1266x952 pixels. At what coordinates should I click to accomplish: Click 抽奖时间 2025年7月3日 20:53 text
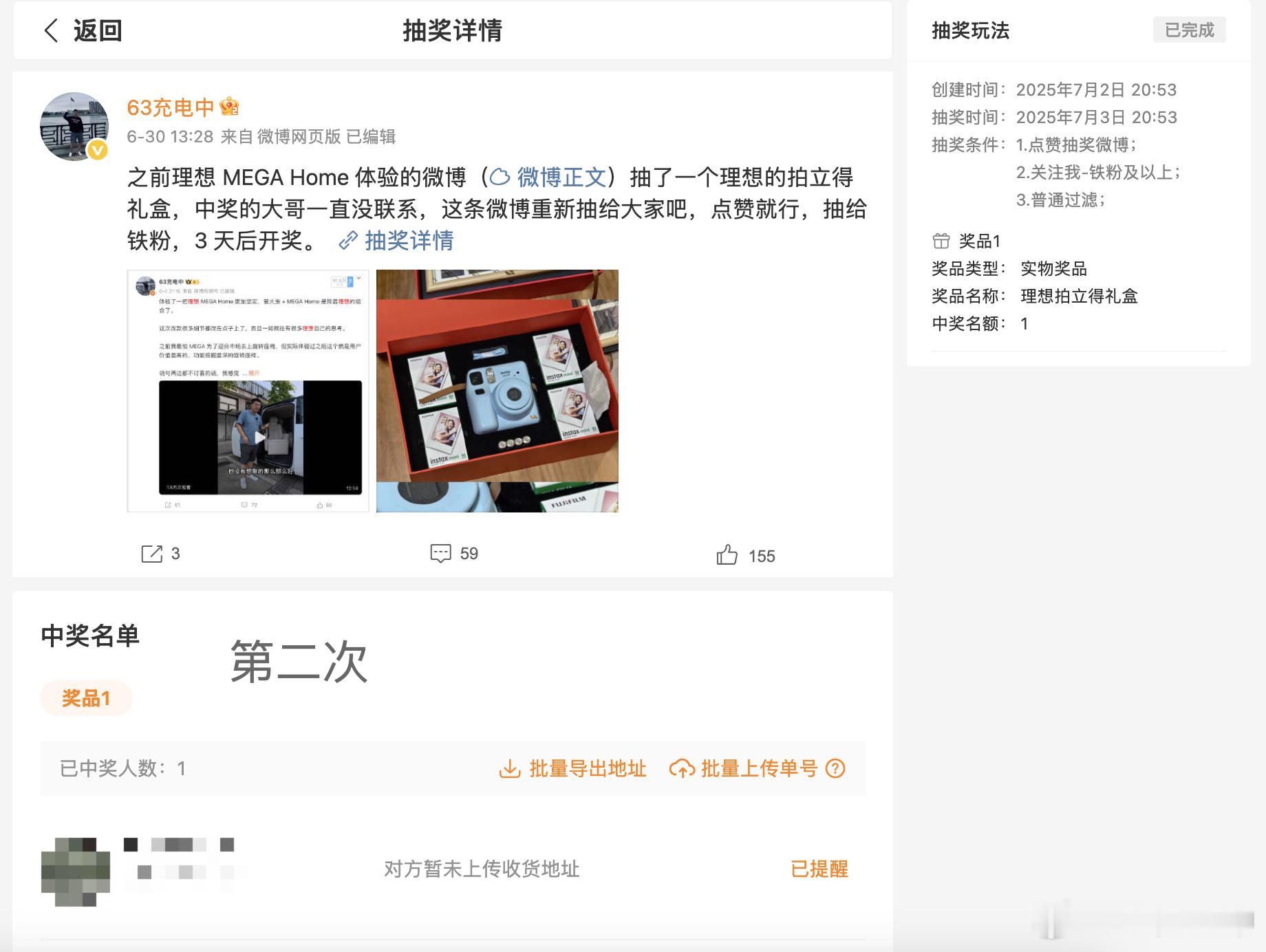[x=1054, y=117]
